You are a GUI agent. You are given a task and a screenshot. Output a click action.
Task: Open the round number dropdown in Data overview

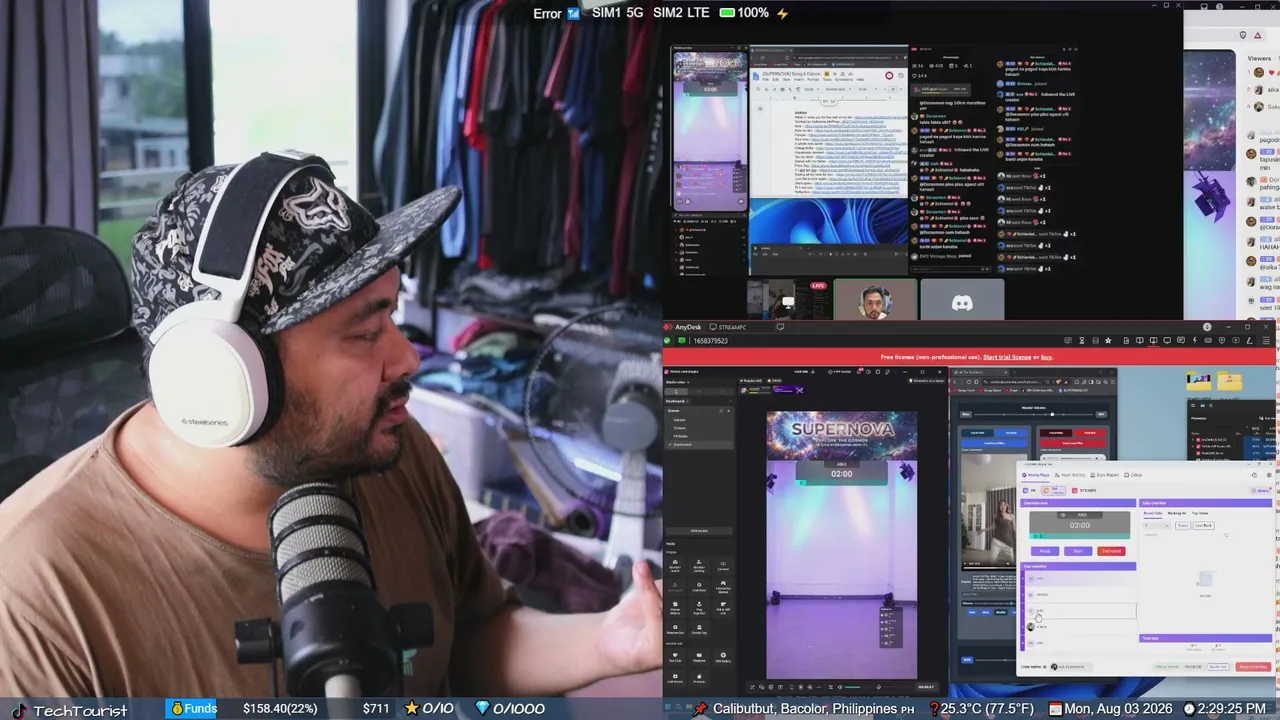click(1156, 525)
